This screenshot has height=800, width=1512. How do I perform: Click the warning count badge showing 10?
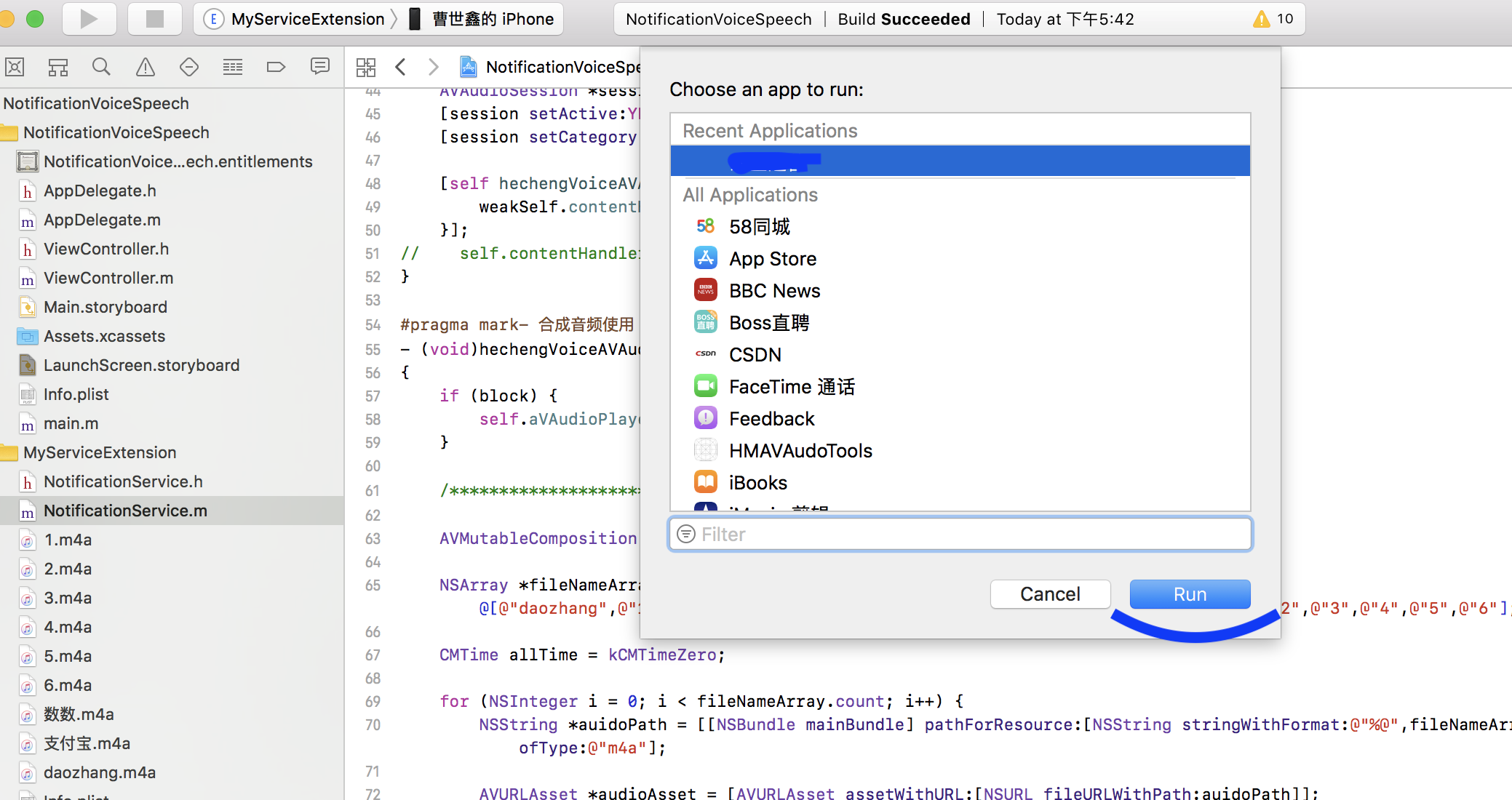click(x=1273, y=19)
